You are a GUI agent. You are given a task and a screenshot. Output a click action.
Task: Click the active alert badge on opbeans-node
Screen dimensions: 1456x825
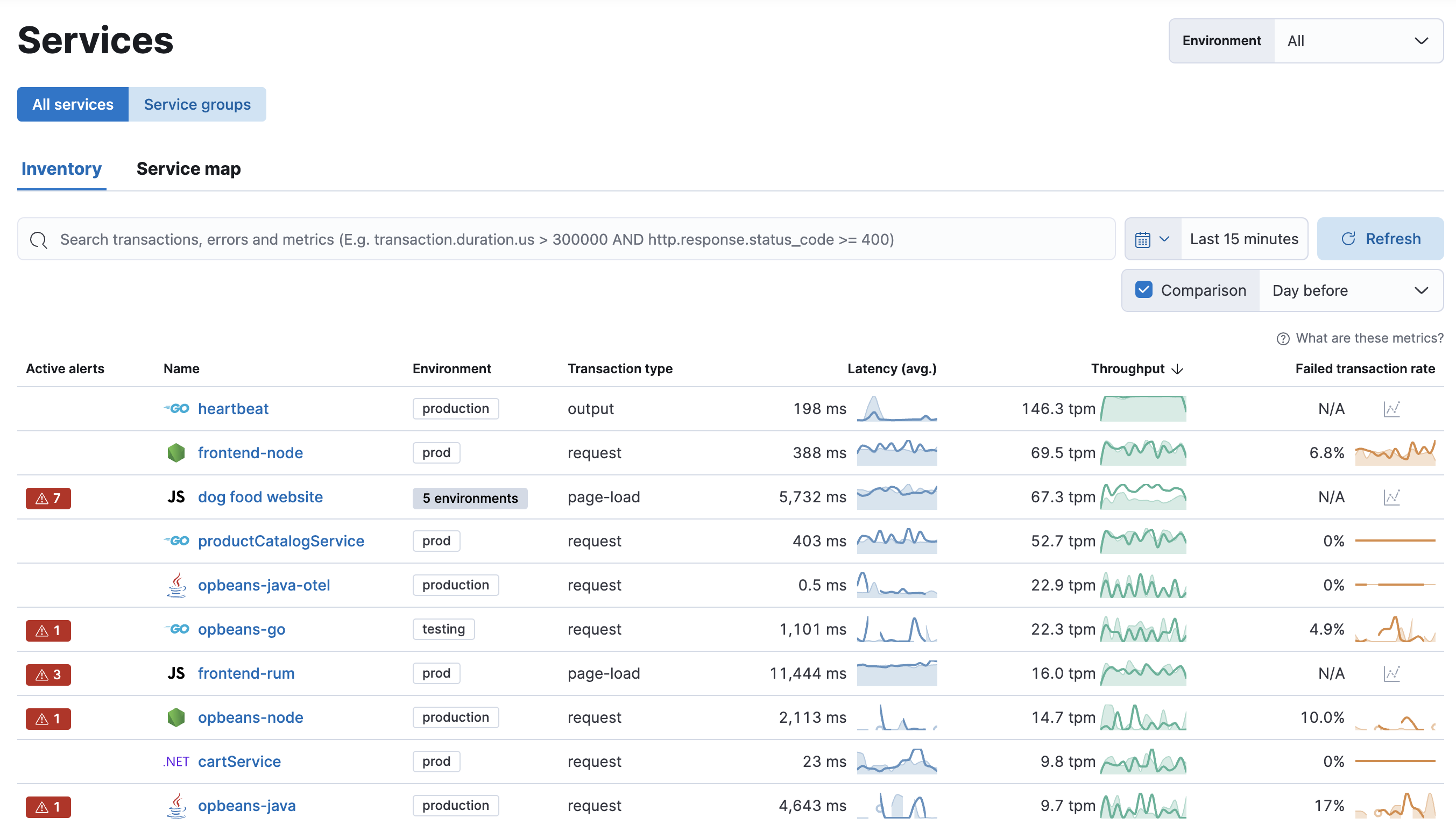point(47,717)
